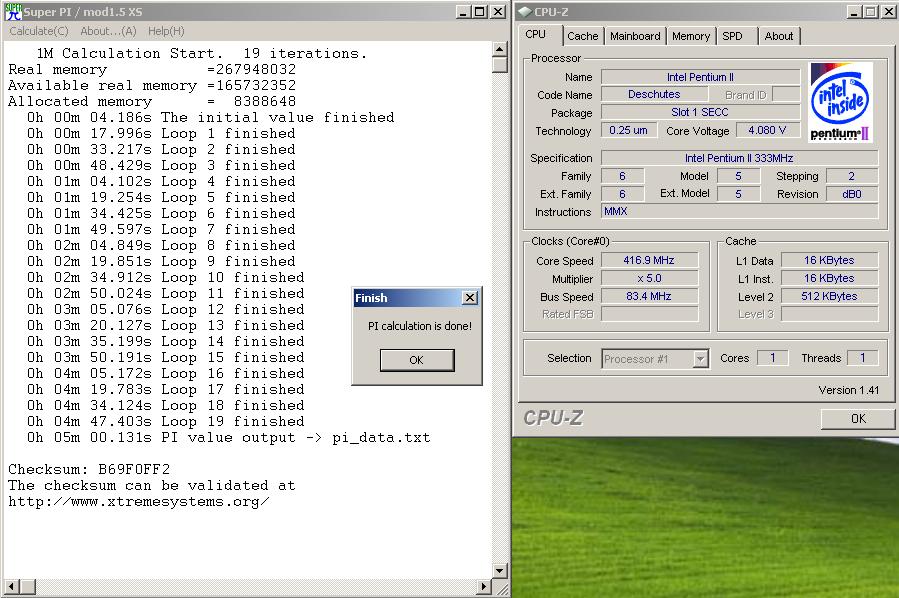Open the Calculate(C) menu in Super PI
This screenshot has width=899, height=598.
pyautogui.click(x=38, y=31)
